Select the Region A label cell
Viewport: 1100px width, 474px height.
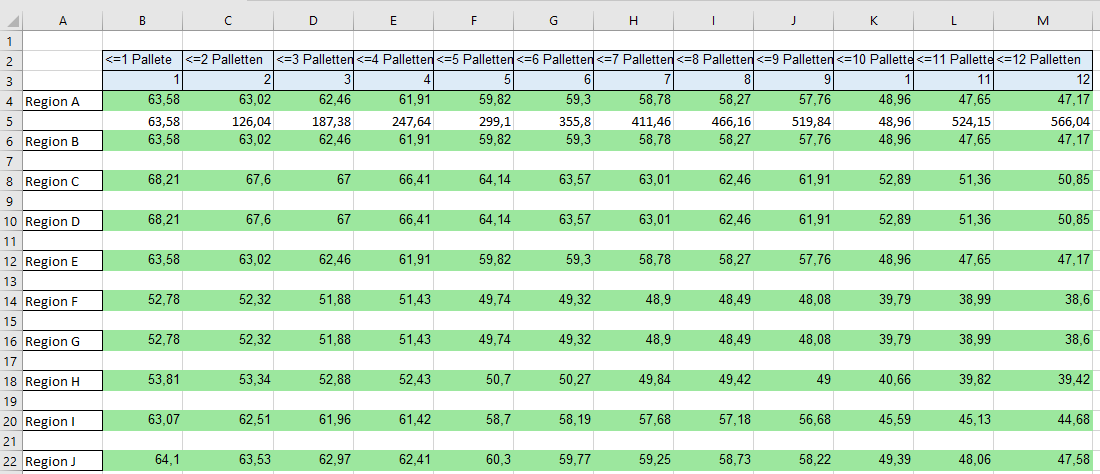(62, 102)
